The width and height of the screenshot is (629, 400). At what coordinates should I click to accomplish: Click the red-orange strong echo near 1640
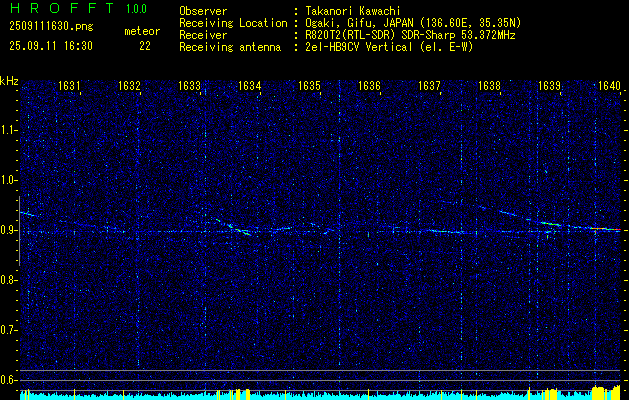tap(606, 229)
